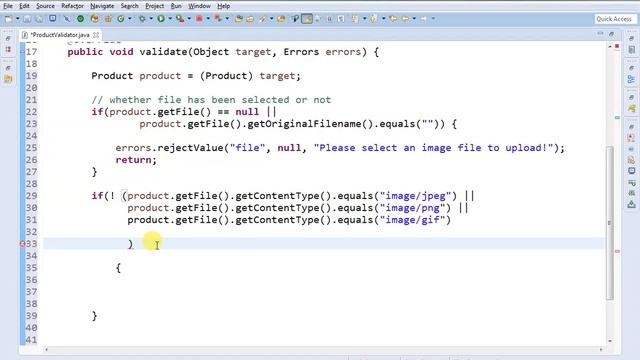Click into the Quick Access field
The height and width of the screenshot is (360, 640).
tap(615, 19)
